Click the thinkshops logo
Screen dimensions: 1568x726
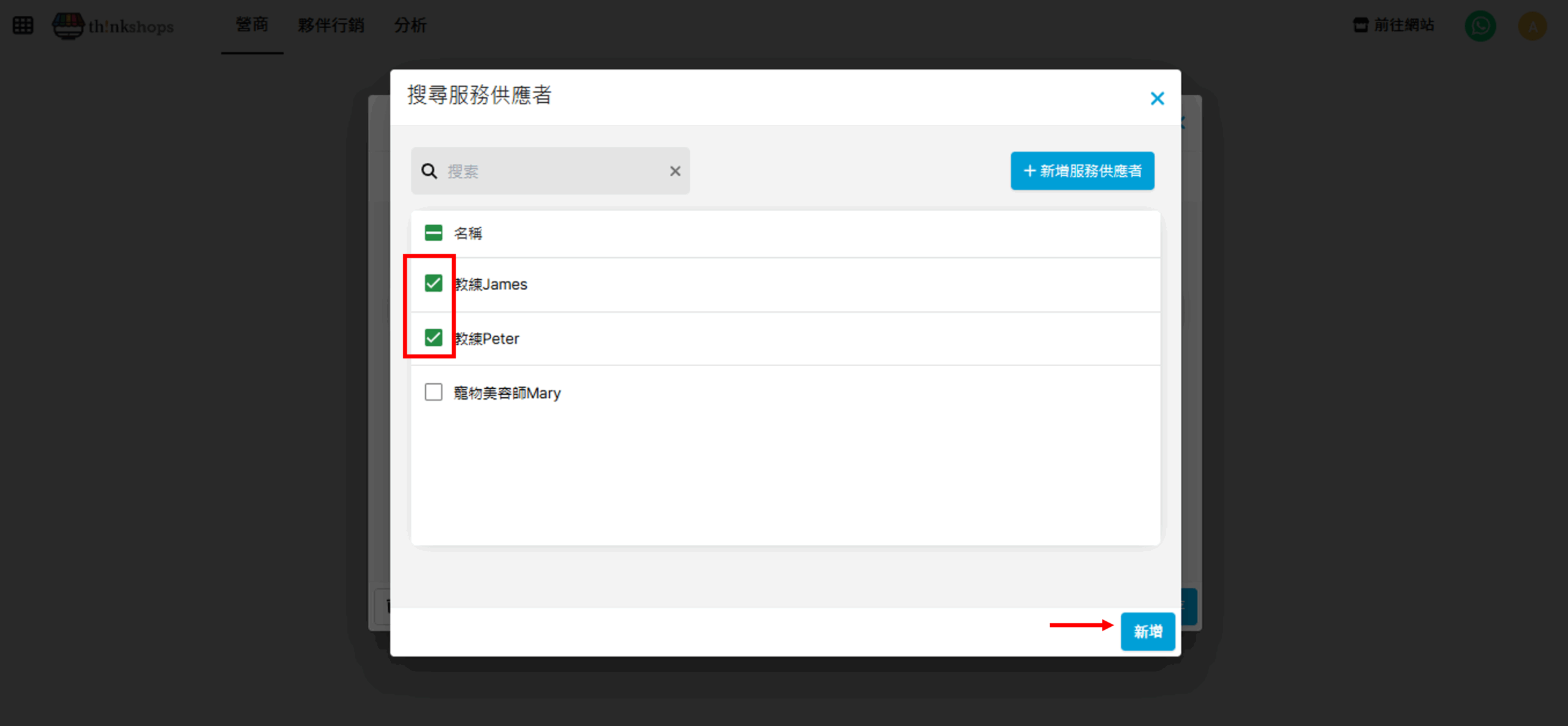click(113, 26)
